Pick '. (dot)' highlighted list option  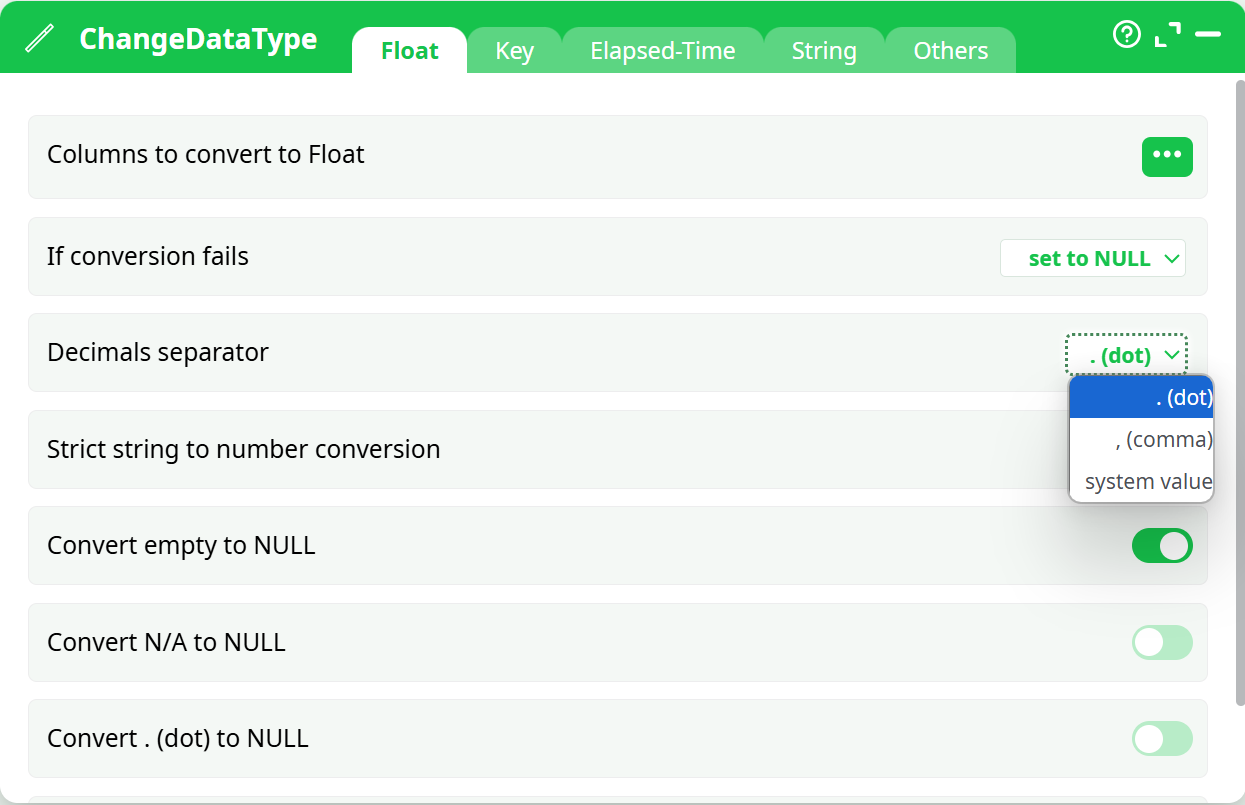pyautogui.click(x=1141, y=398)
